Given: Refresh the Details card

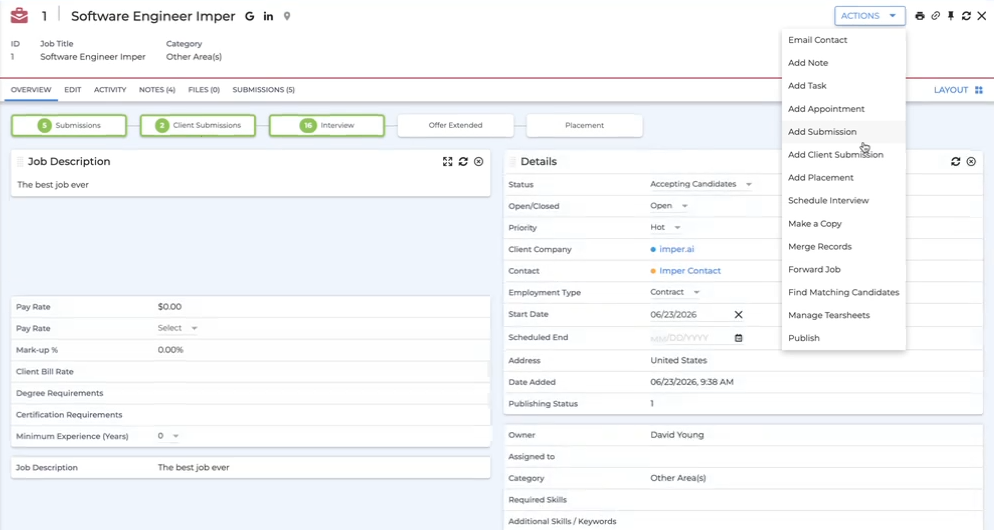Looking at the screenshot, I should [956, 162].
